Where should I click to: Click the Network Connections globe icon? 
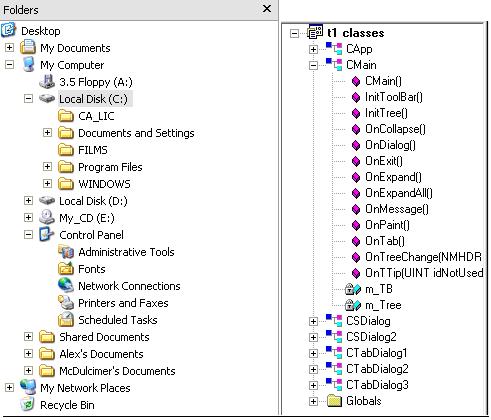(x=66, y=285)
